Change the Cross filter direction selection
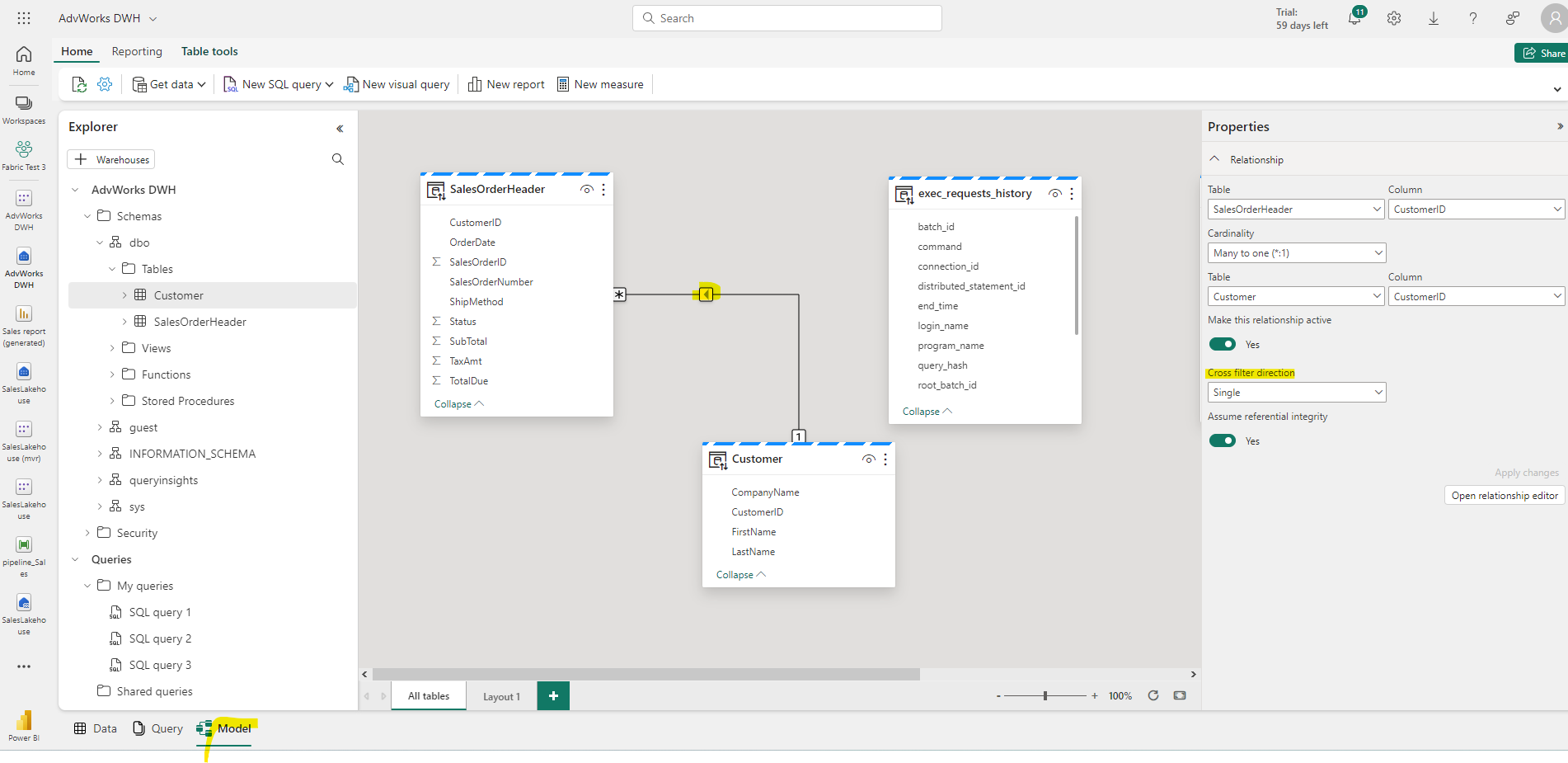The height and width of the screenshot is (763, 1568). click(x=1296, y=392)
